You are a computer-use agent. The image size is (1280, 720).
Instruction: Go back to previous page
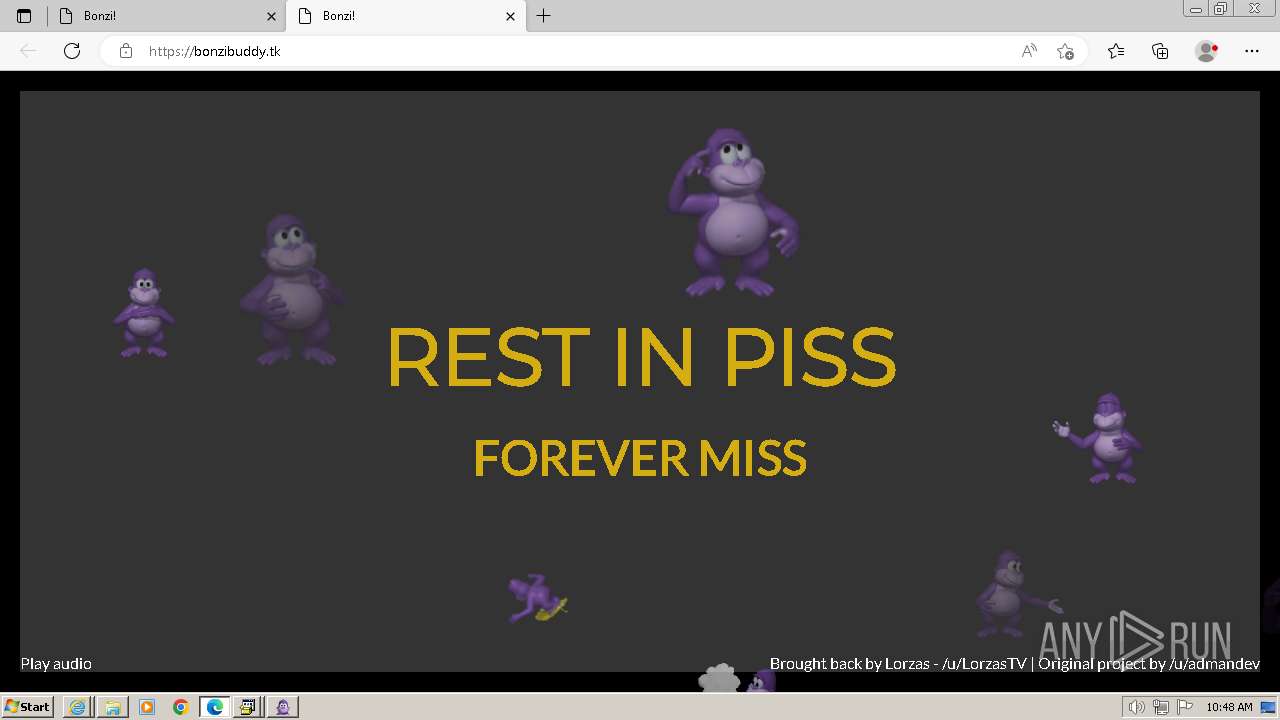pyautogui.click(x=28, y=51)
